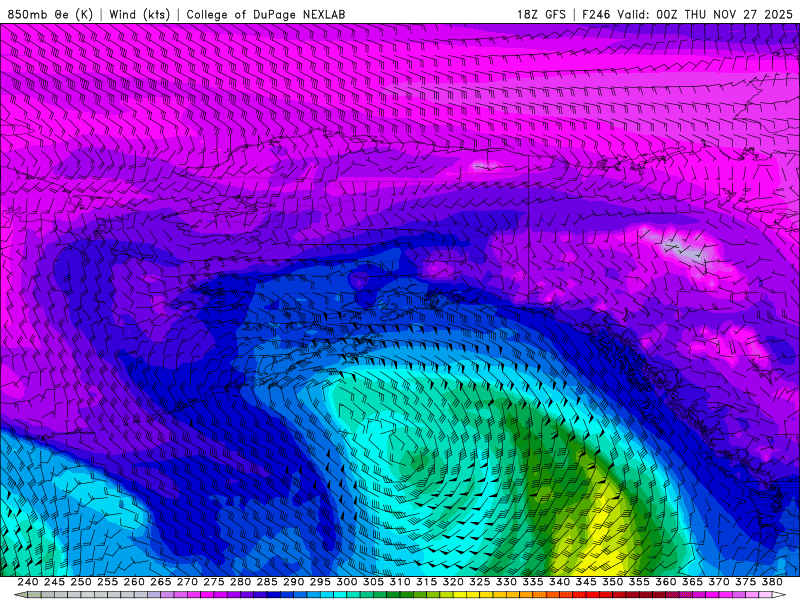Click the 360 legend label
Image resolution: width=800 pixels, height=600 pixels.
click(x=665, y=582)
